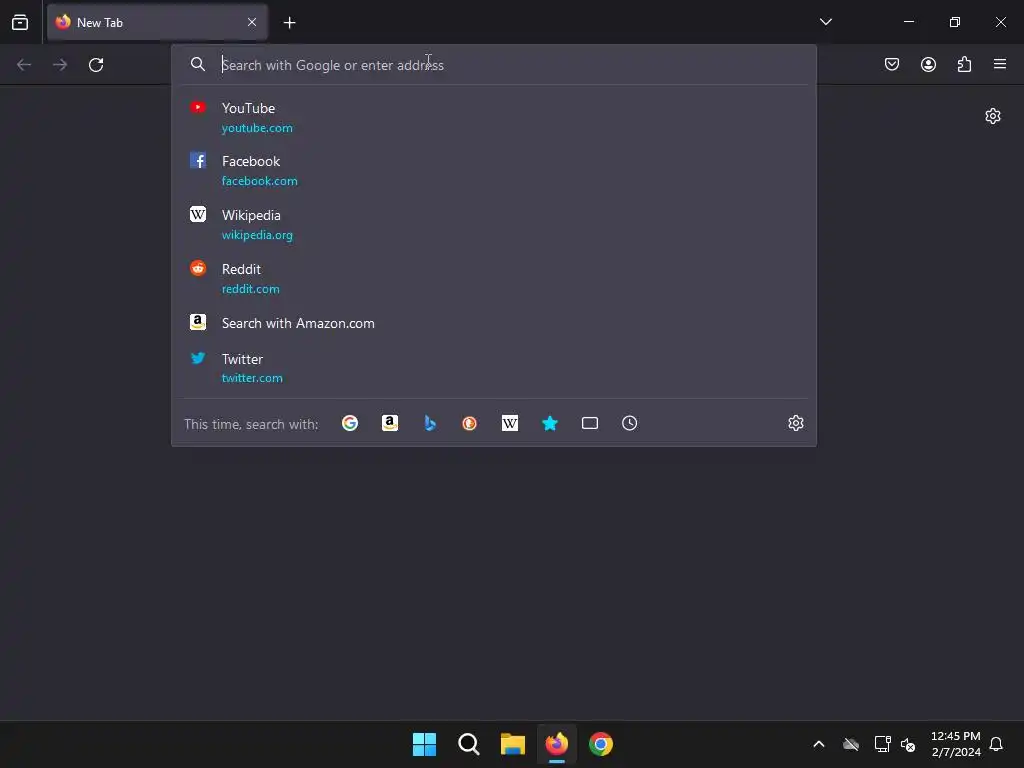Viewport: 1024px width, 768px height.
Task: Open facebook.com link
Action: coord(259,181)
